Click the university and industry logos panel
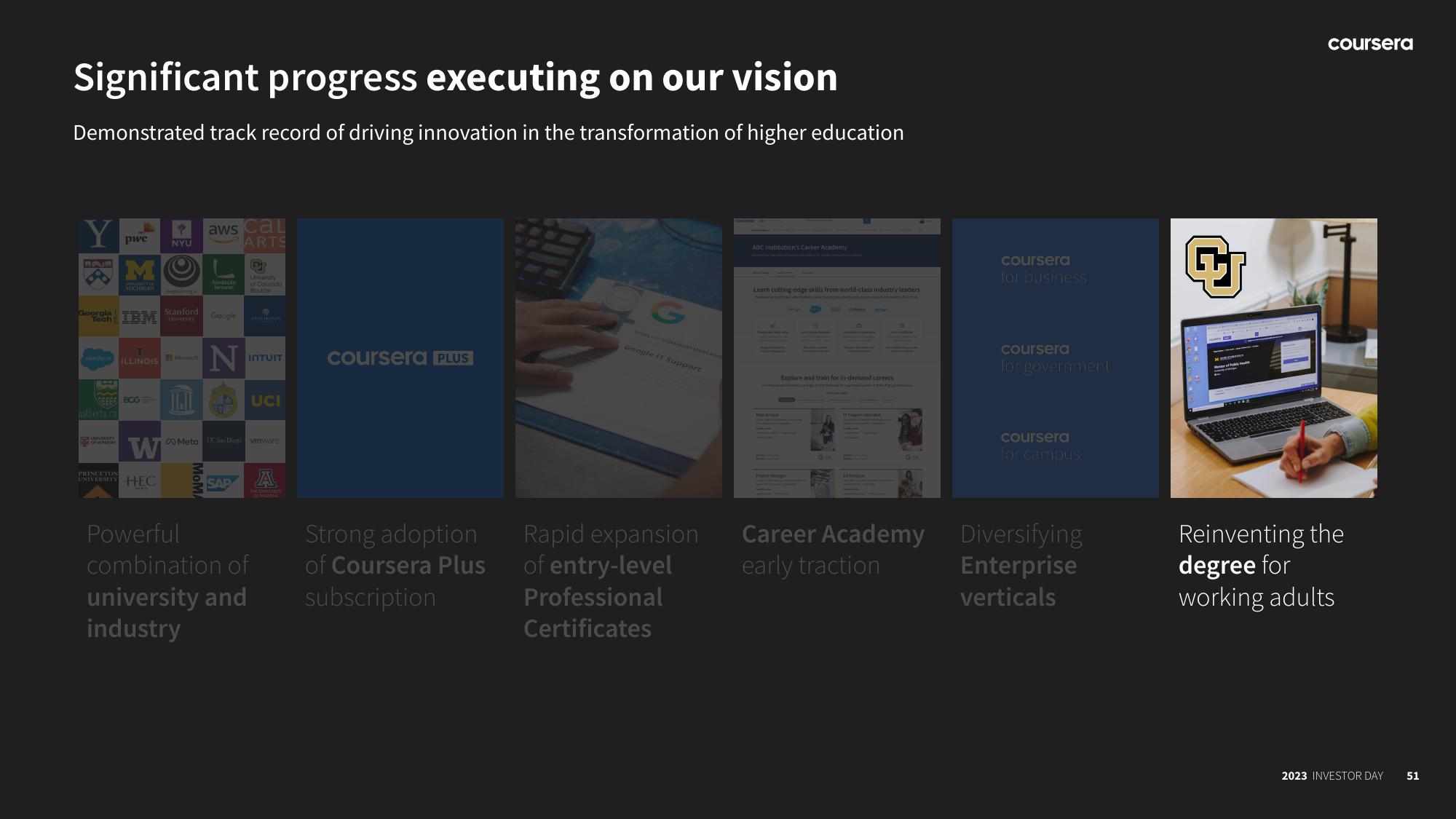This screenshot has height=819, width=1456. tap(181, 358)
